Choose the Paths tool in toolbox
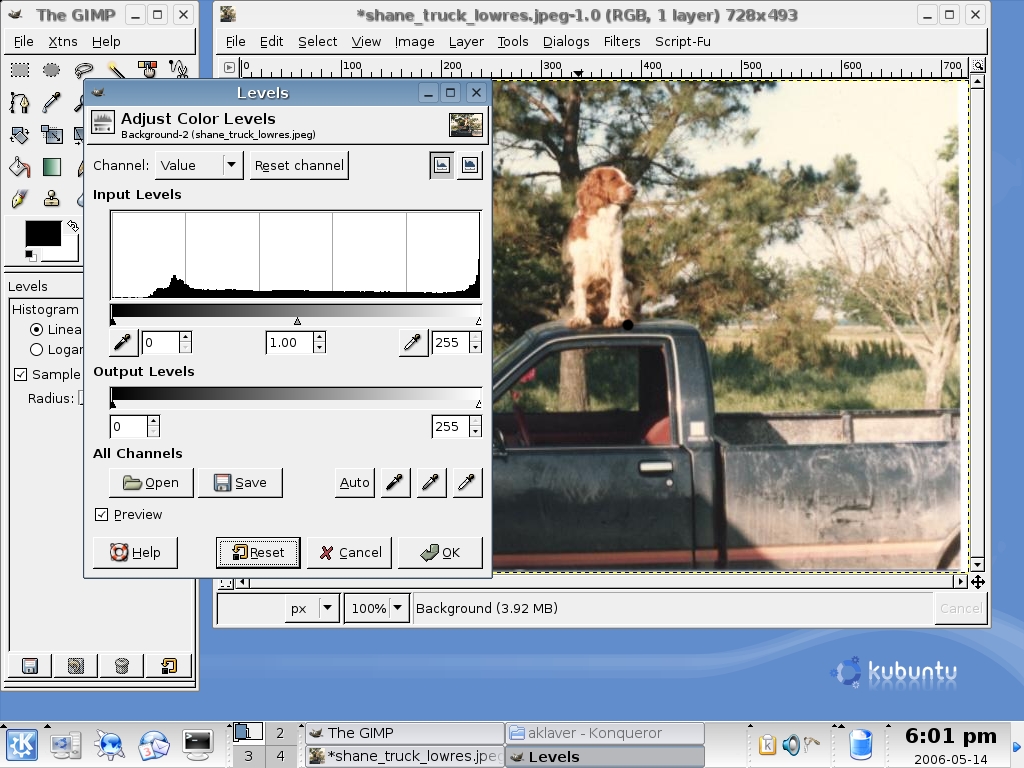 (x=19, y=102)
